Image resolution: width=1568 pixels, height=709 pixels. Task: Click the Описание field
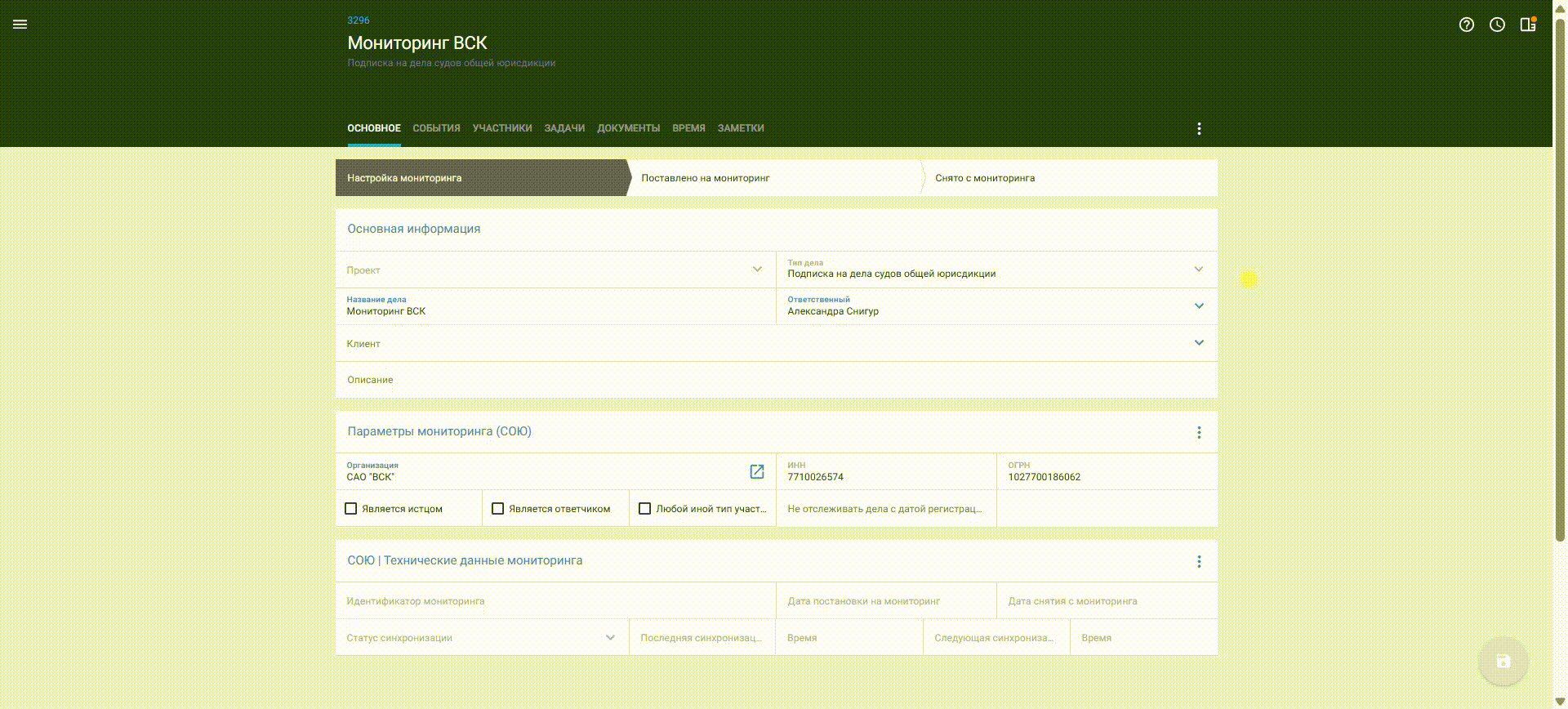click(777, 380)
